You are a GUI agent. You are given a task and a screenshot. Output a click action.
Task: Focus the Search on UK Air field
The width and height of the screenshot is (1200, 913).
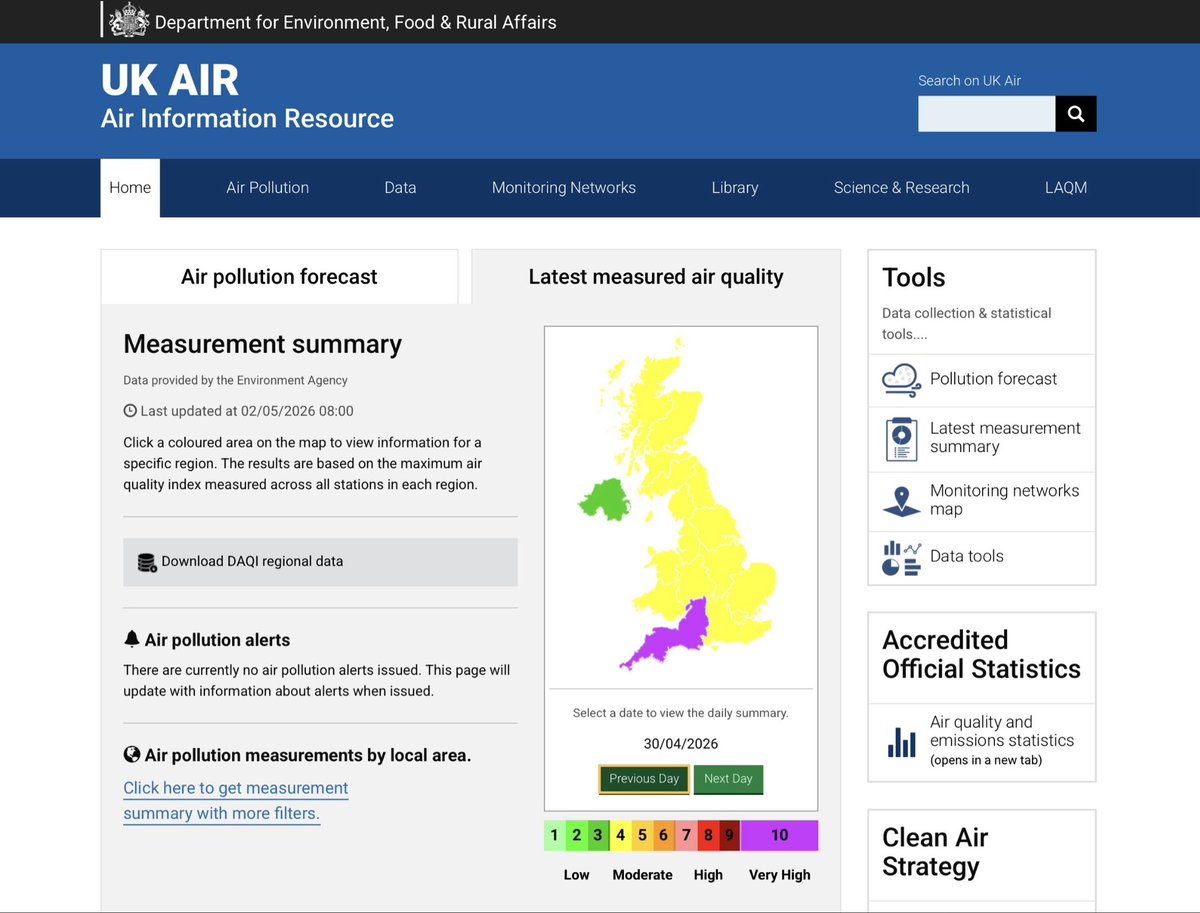[x=987, y=114]
